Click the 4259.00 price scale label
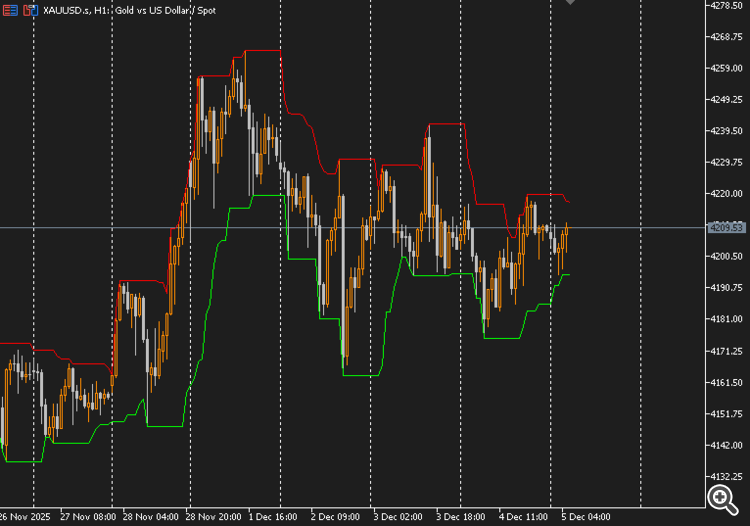The width and height of the screenshot is (750, 526). pyautogui.click(x=726, y=68)
